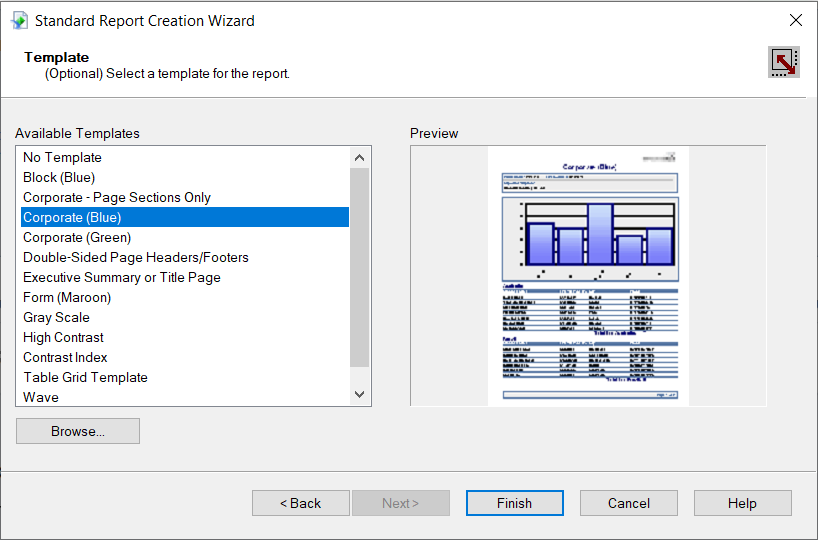818x540 pixels.
Task: Click the Browse... button
Action: click(78, 431)
